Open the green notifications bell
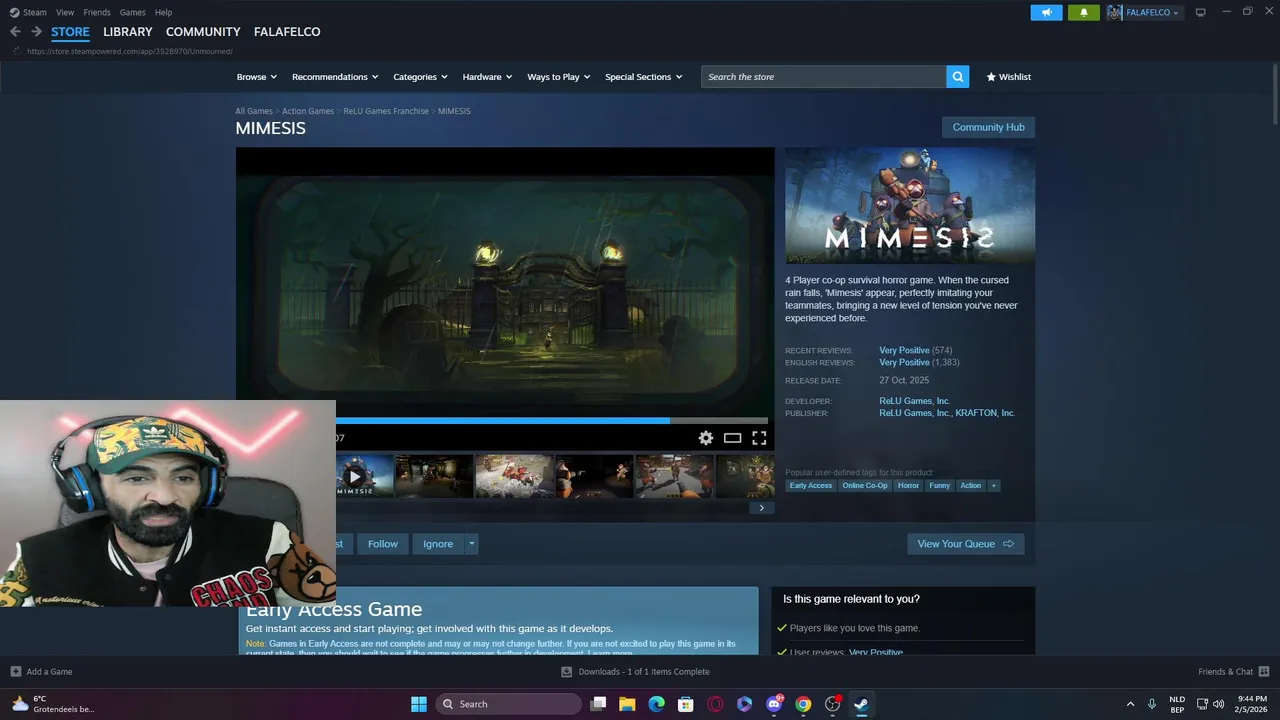The height and width of the screenshot is (720, 1280). coord(1083,12)
